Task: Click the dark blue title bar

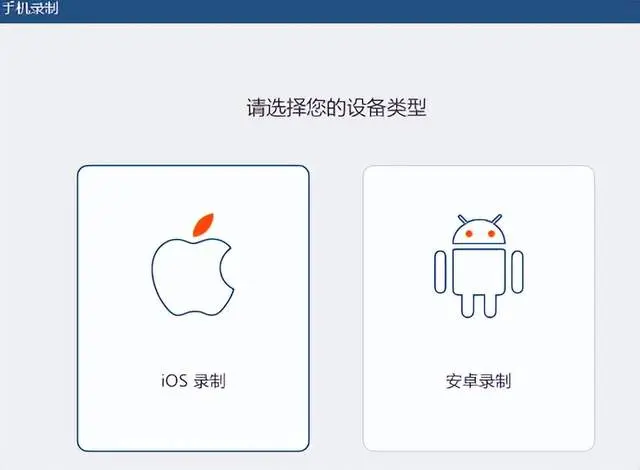Action: 320,11
